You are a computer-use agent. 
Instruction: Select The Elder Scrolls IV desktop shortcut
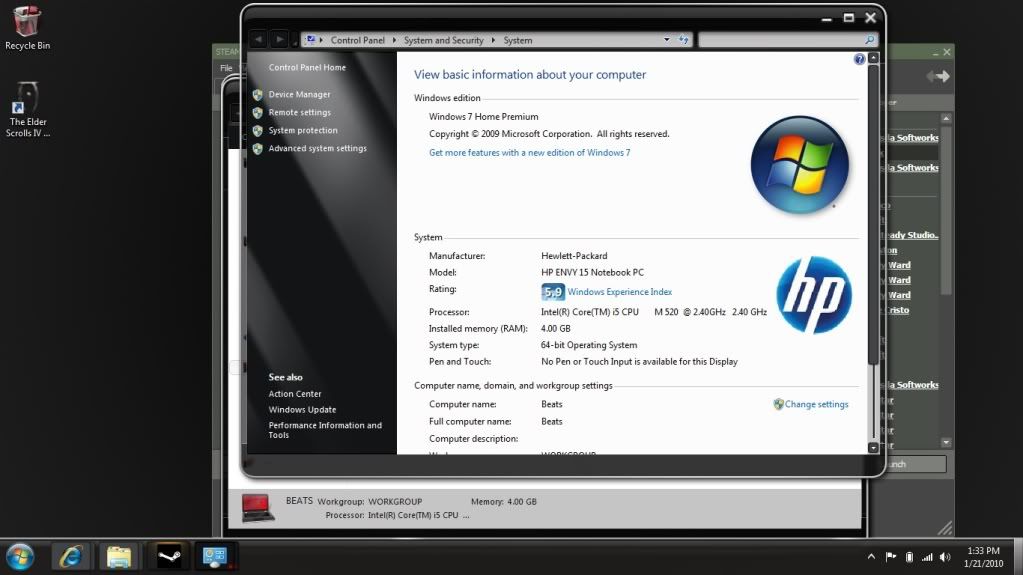(27, 109)
